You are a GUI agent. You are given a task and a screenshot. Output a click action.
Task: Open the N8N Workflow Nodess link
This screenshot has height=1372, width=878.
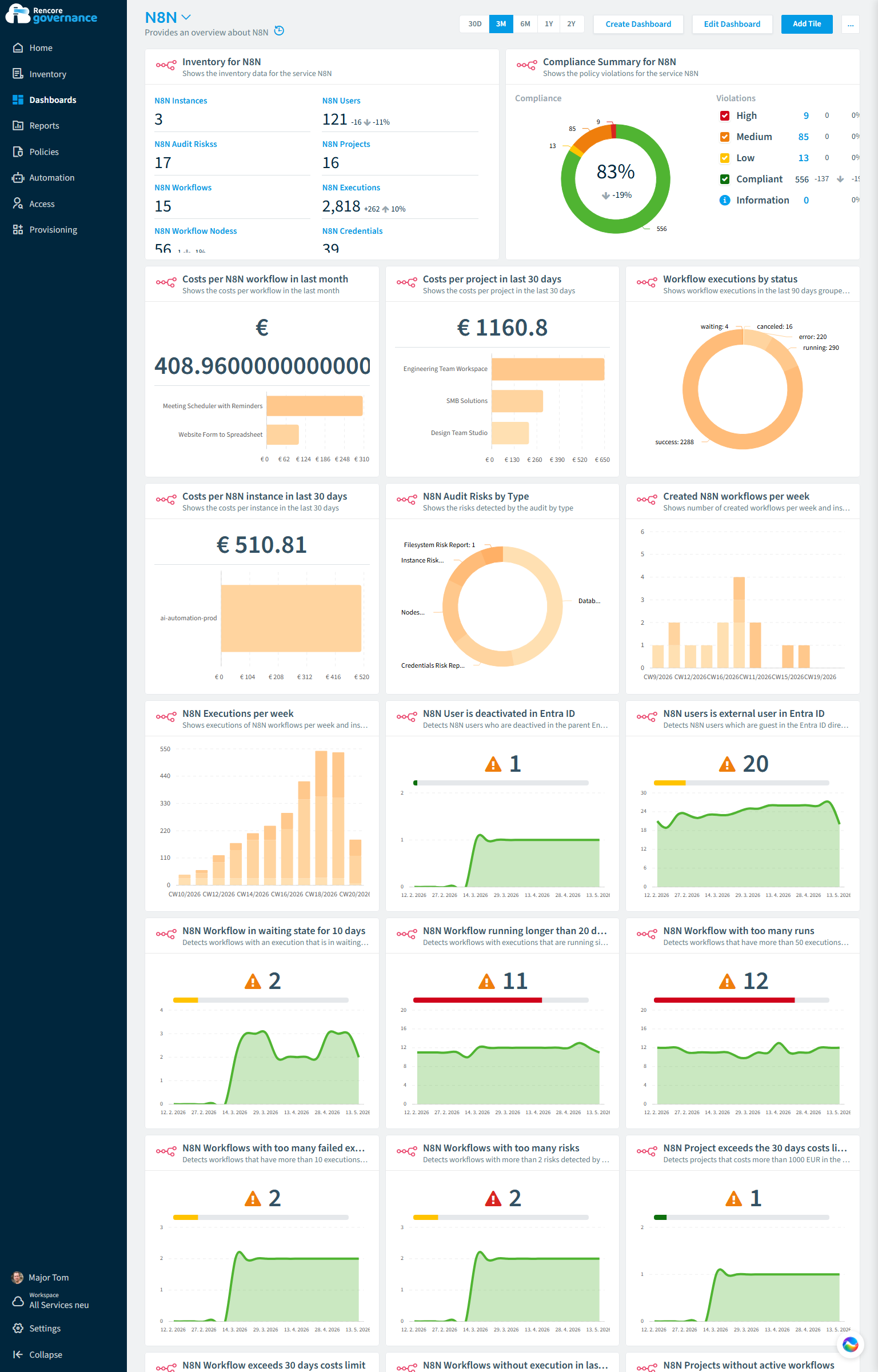pyautogui.click(x=195, y=231)
